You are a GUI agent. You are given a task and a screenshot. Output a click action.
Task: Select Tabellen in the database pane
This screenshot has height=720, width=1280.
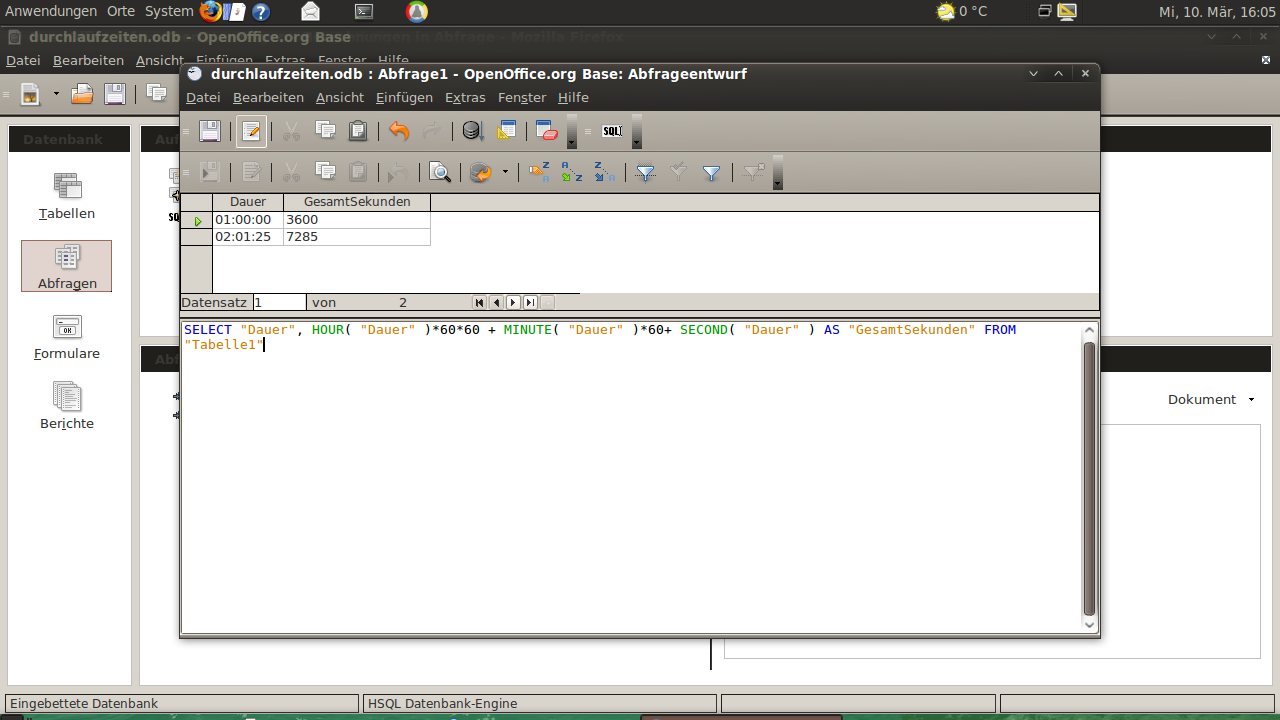tap(67, 196)
